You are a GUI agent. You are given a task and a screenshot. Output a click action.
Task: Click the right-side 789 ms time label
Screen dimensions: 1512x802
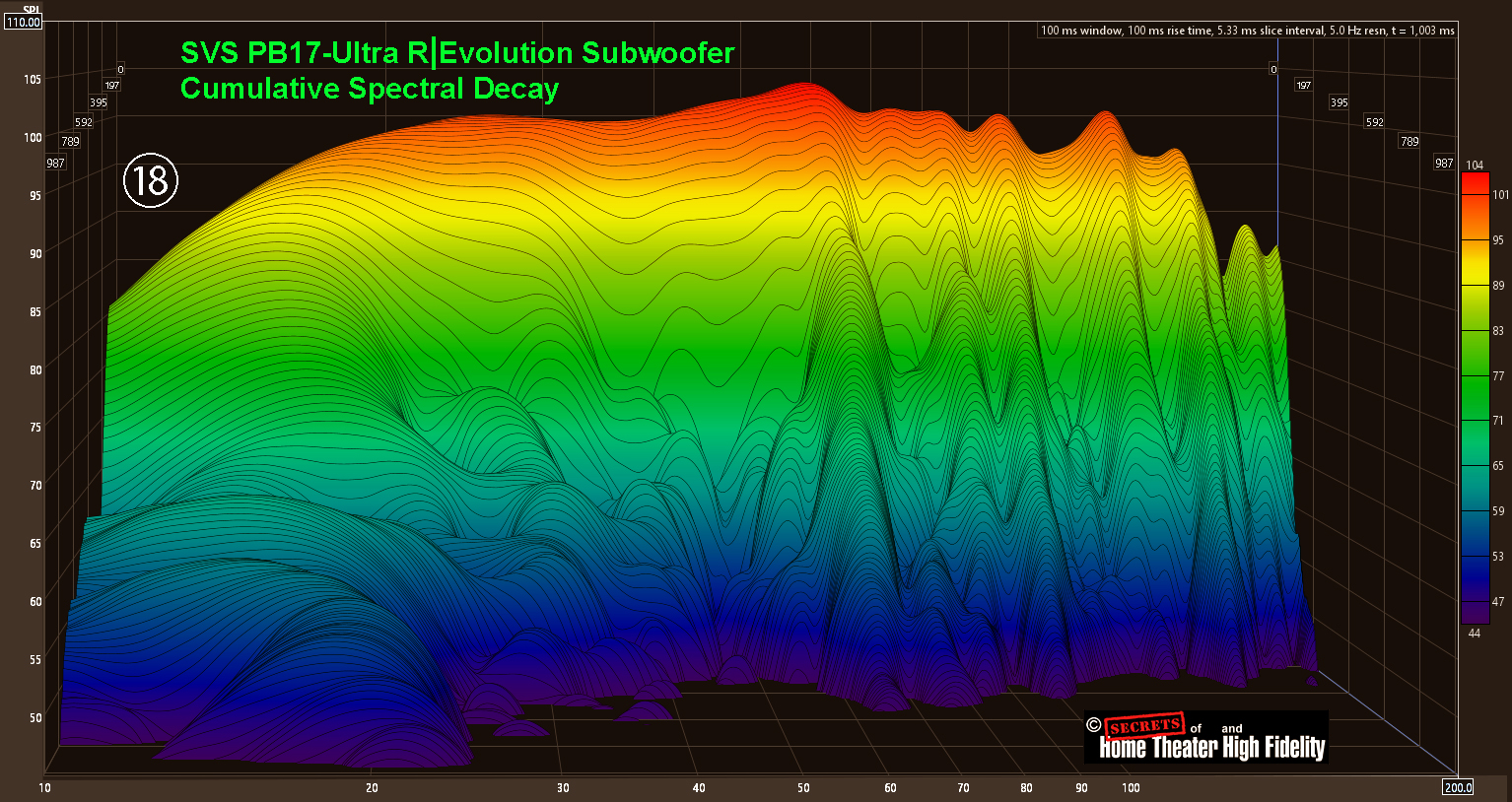tap(1409, 141)
